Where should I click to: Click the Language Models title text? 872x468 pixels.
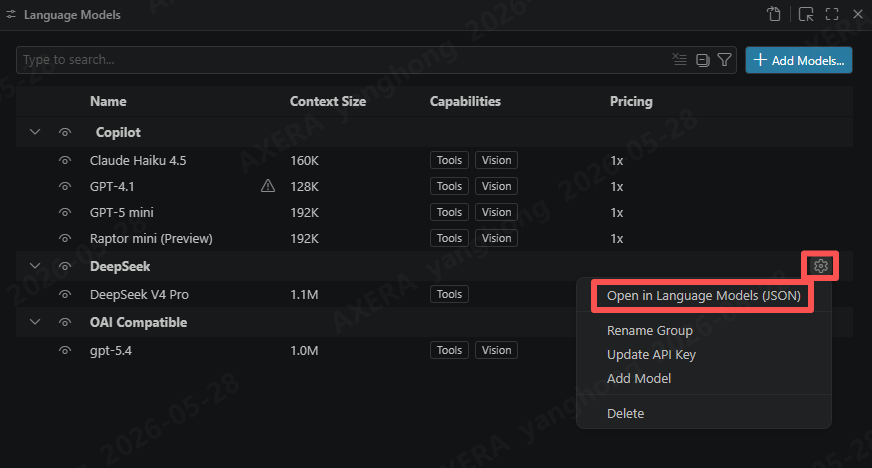coord(72,15)
